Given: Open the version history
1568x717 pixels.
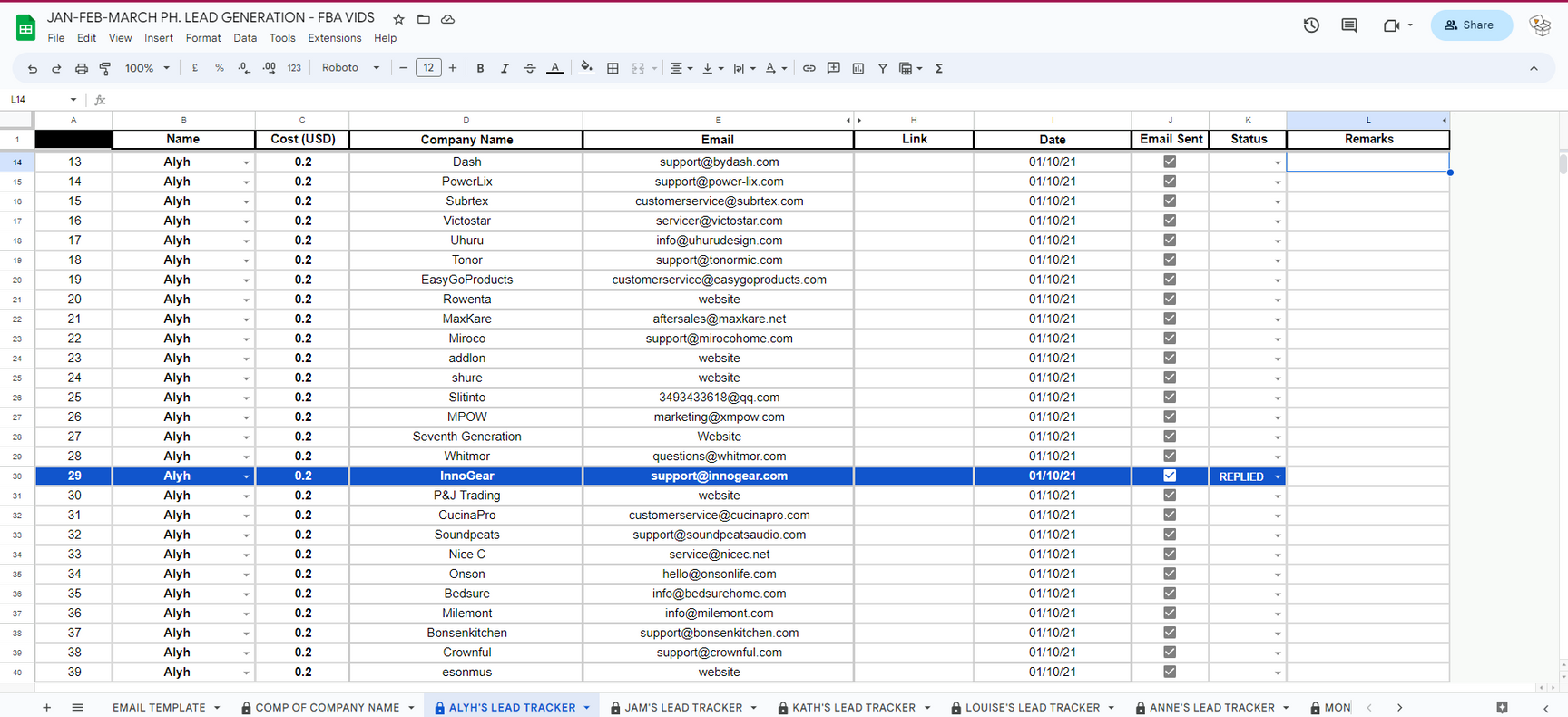Looking at the screenshot, I should 1311,25.
